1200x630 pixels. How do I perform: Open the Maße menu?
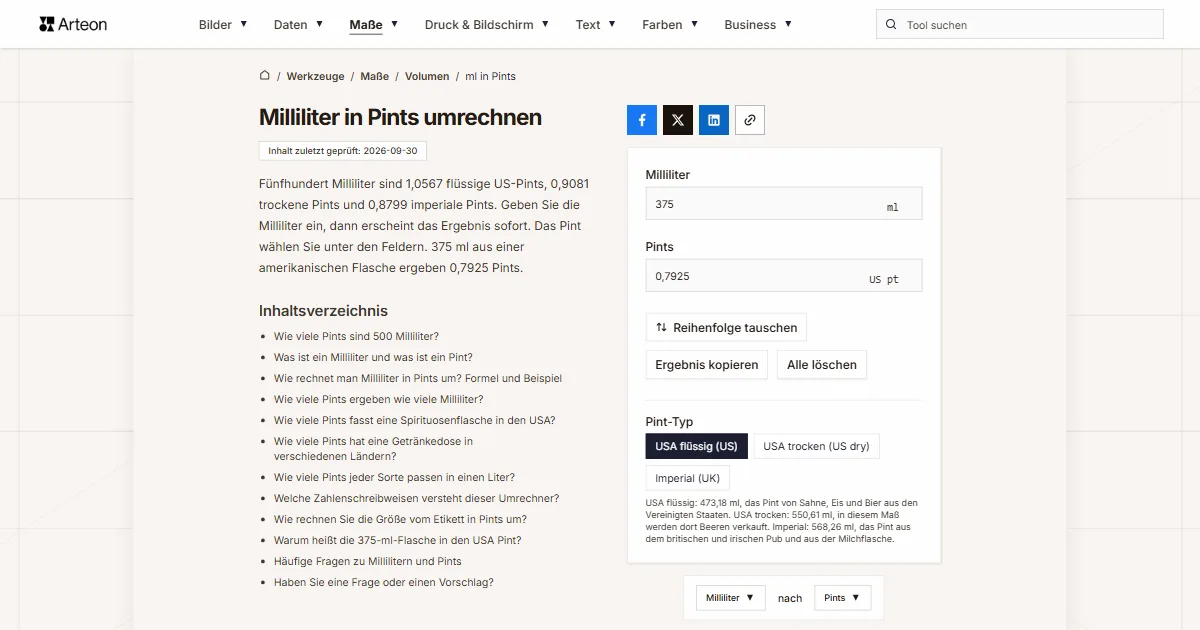374,25
